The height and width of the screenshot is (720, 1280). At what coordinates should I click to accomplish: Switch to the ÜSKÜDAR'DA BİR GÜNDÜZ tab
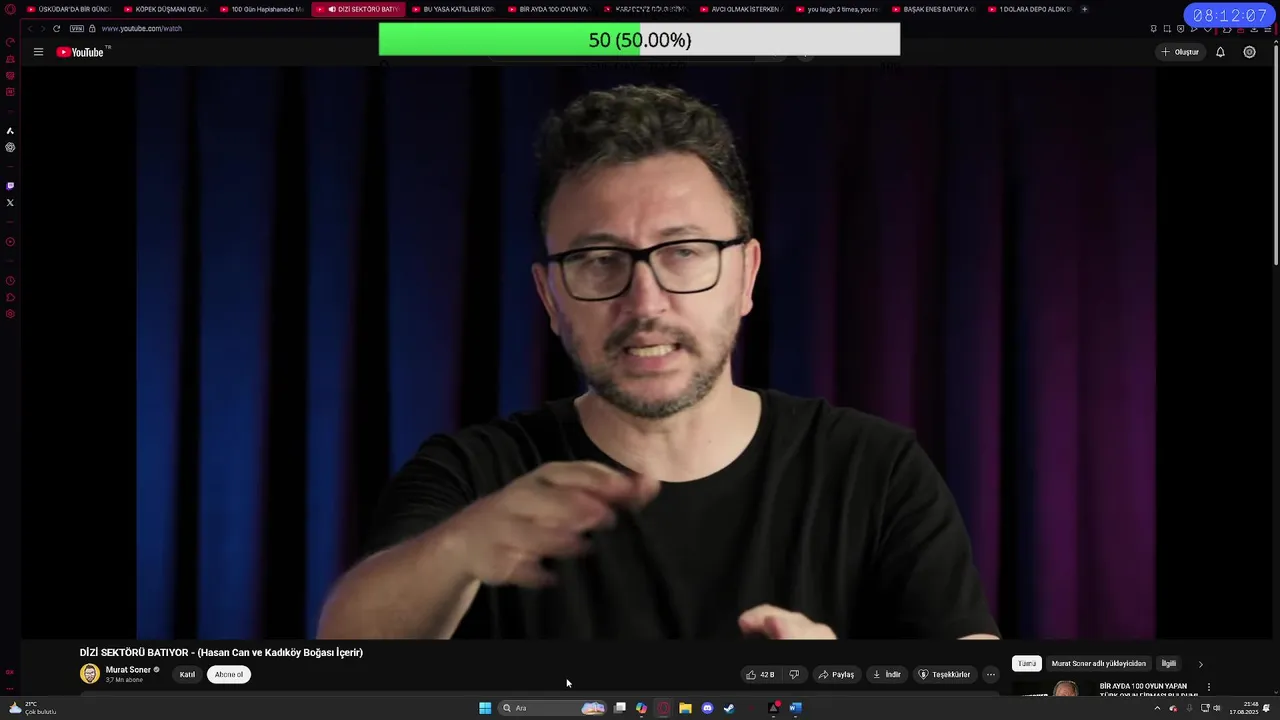click(69, 9)
